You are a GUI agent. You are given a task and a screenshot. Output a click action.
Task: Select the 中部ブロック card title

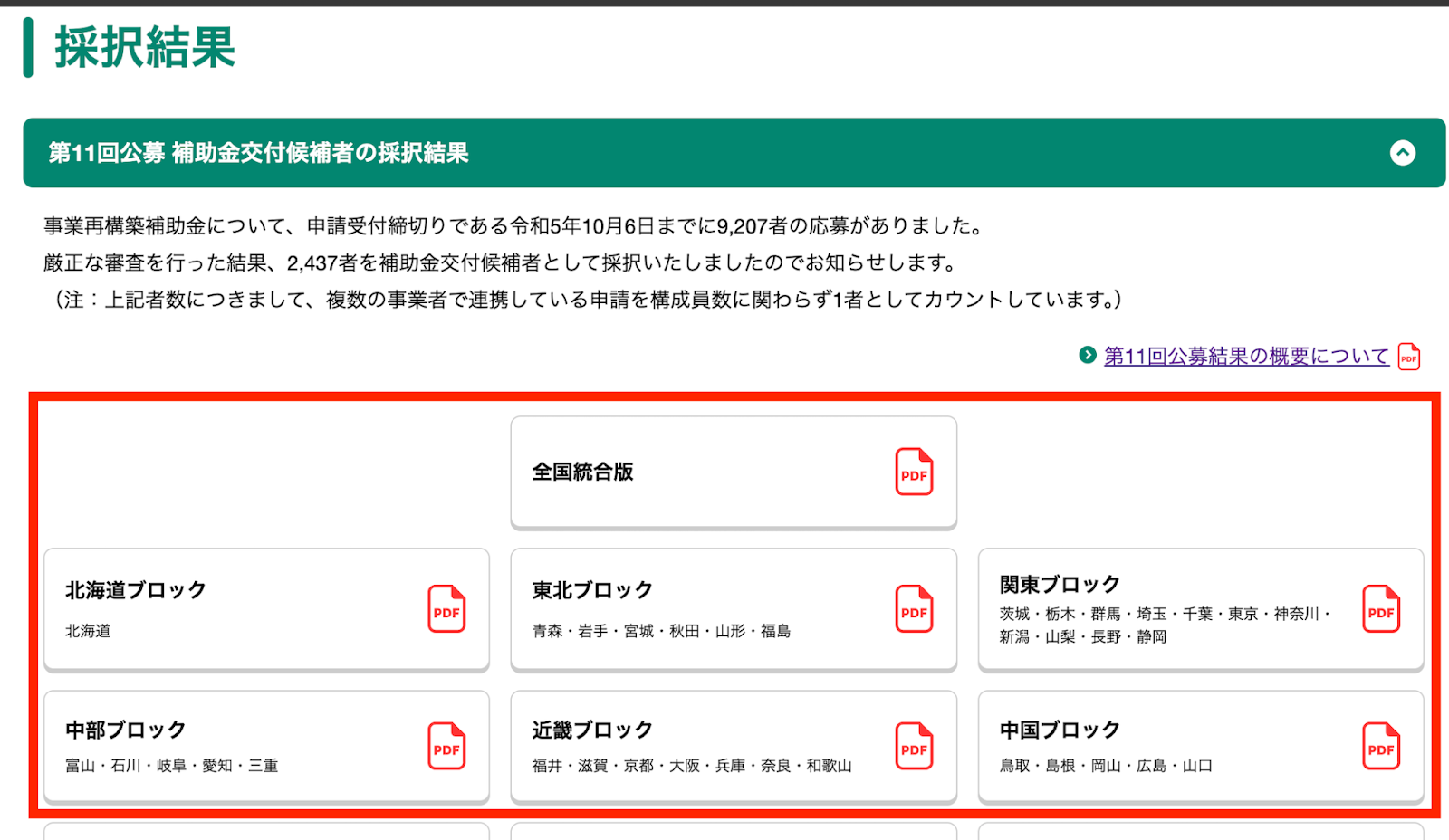pos(126,730)
